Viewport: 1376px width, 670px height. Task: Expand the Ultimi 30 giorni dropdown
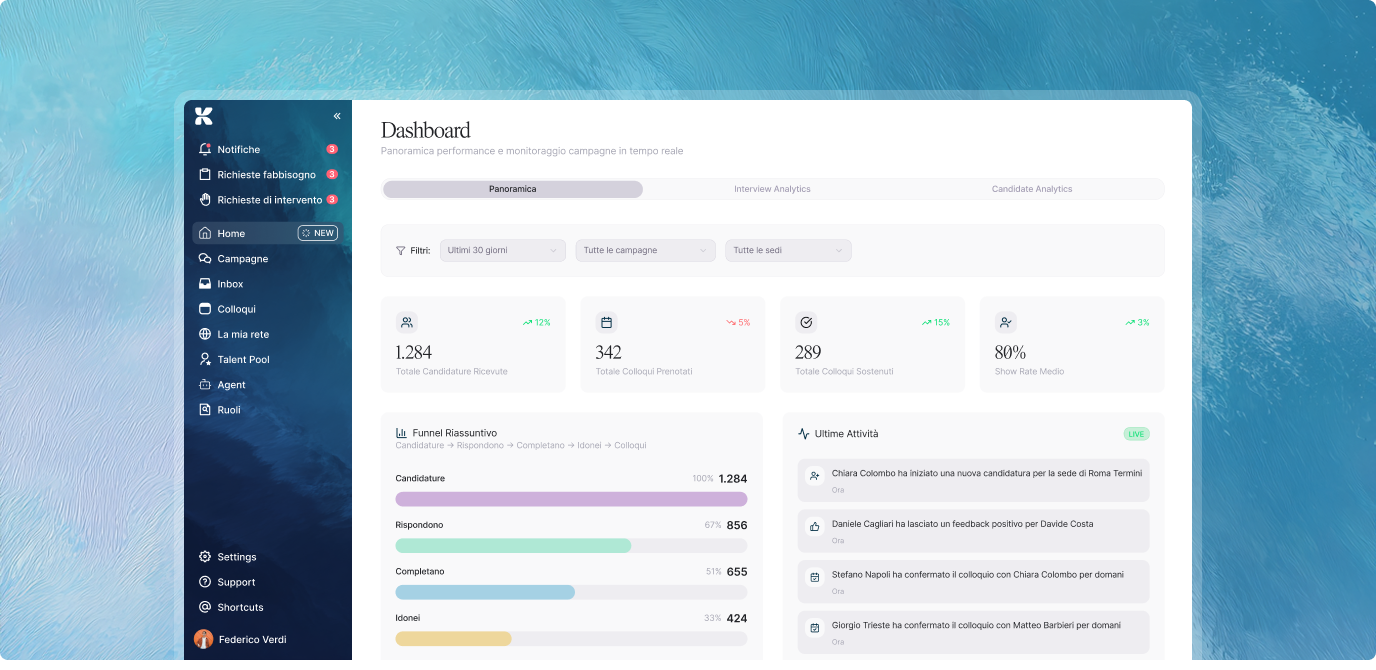pyautogui.click(x=502, y=250)
